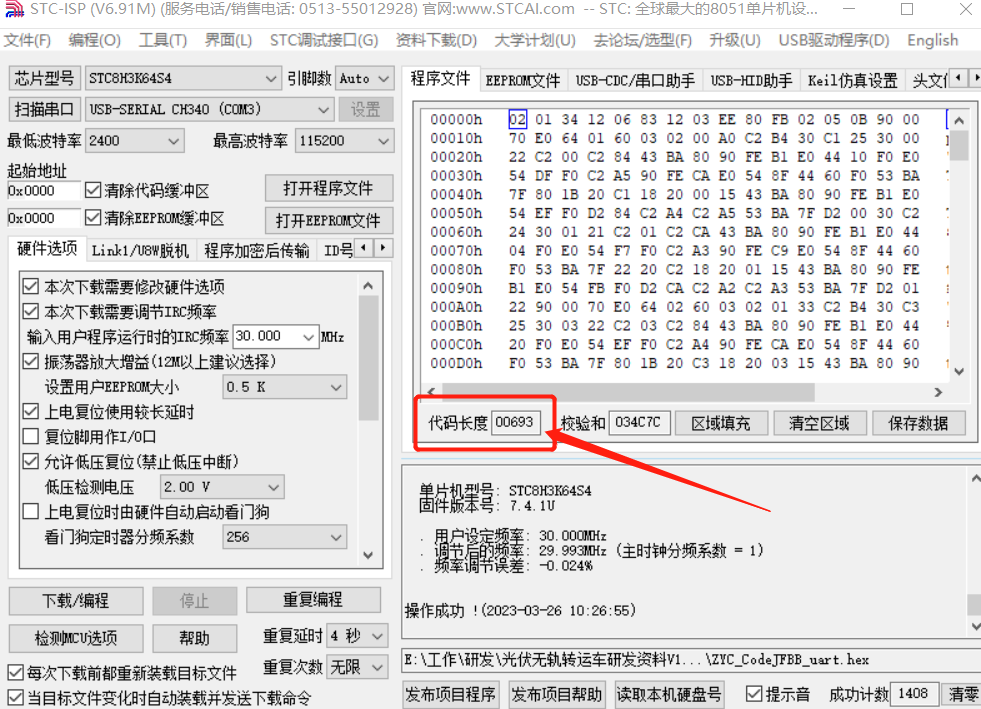The image size is (981, 709).
Task: Toggle 提示音 checkbox
Action: [x=754, y=693]
